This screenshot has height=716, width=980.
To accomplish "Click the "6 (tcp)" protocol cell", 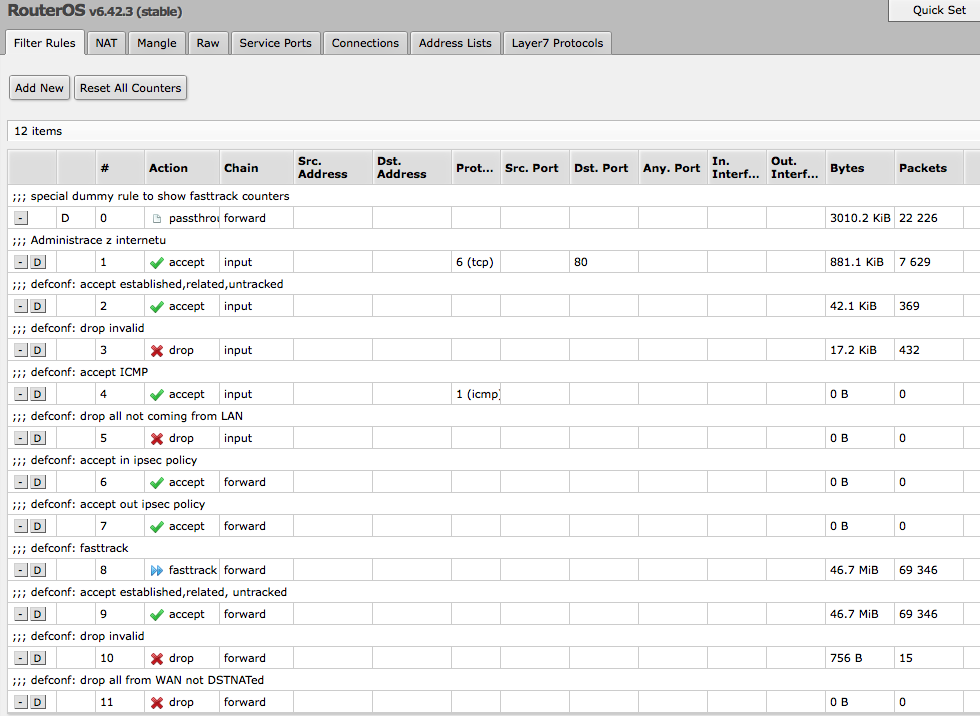I will [x=475, y=262].
